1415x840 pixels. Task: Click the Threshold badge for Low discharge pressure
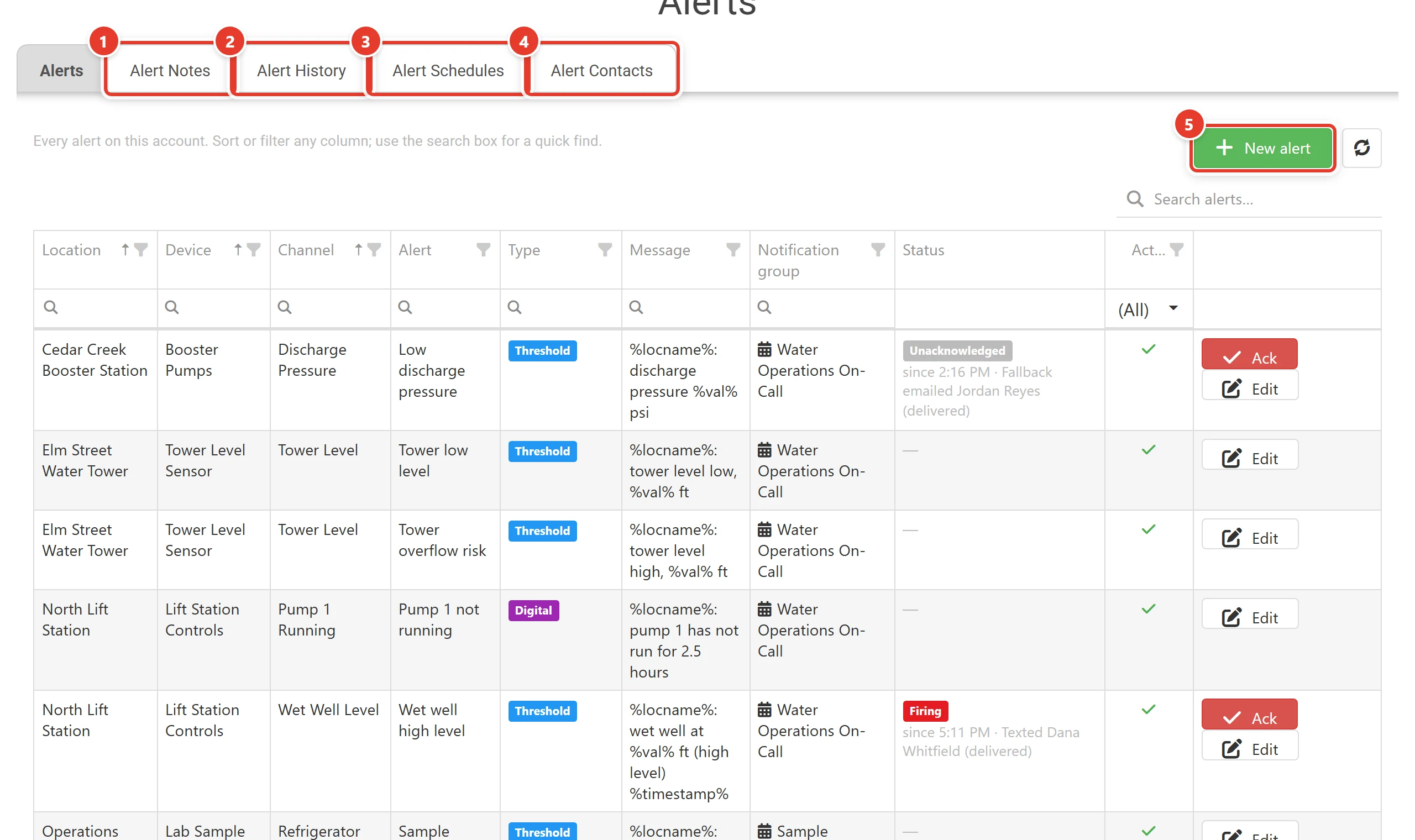[542, 351]
